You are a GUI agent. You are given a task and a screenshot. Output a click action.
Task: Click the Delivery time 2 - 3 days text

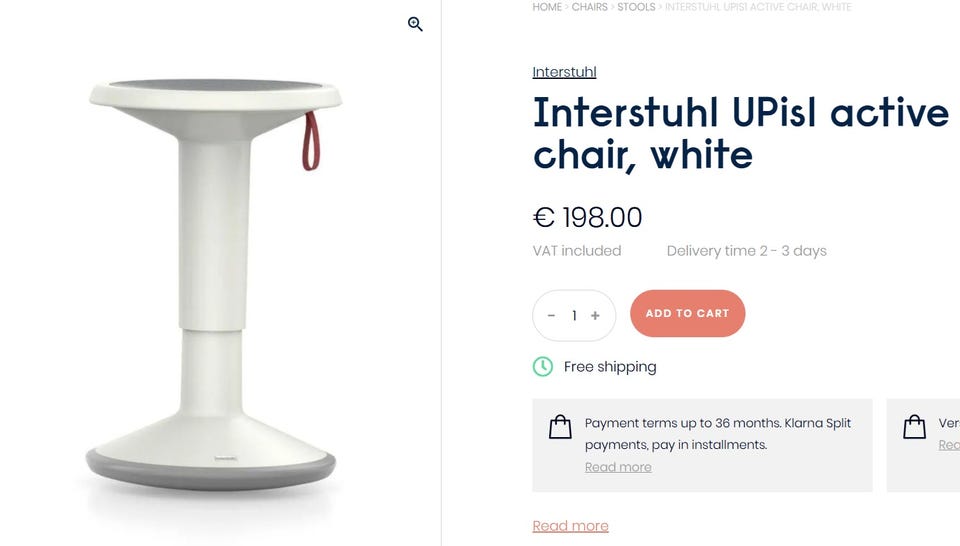pyautogui.click(x=746, y=251)
